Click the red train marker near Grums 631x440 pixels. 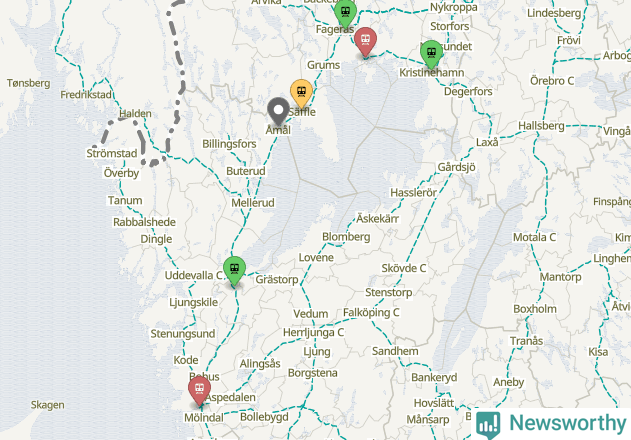coord(365,42)
